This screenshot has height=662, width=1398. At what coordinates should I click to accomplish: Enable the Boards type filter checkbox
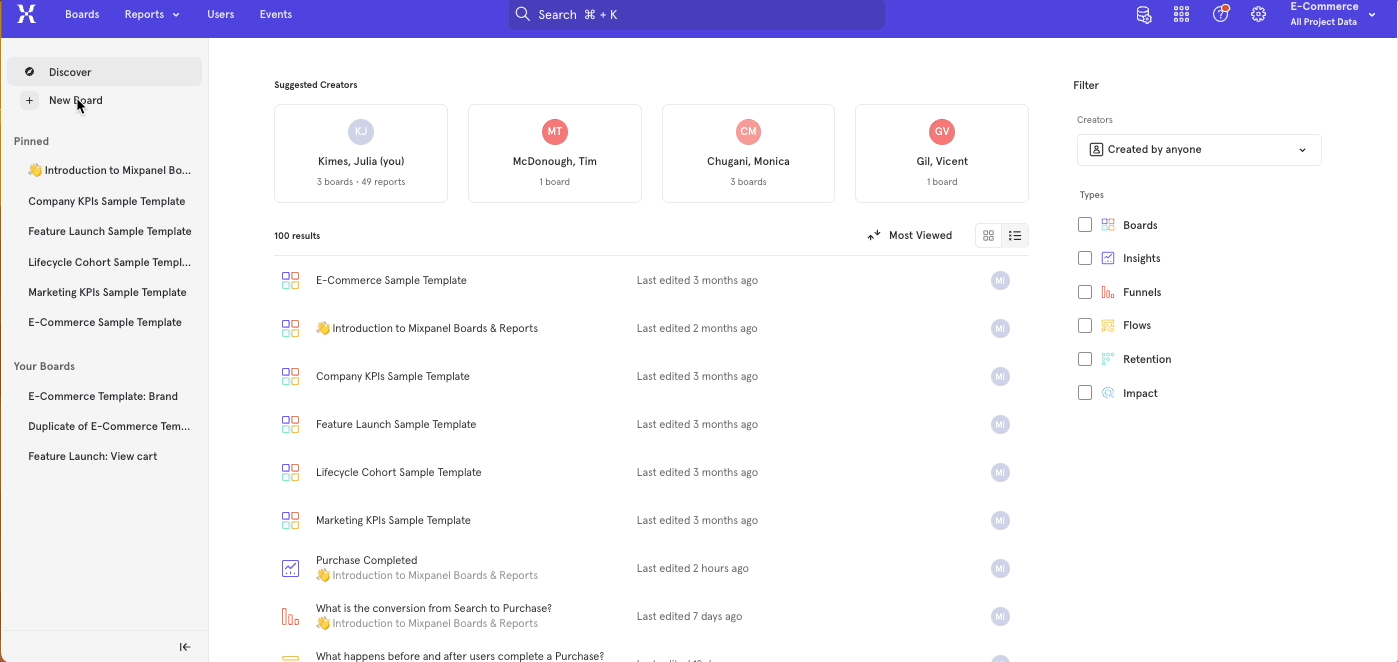(1085, 225)
